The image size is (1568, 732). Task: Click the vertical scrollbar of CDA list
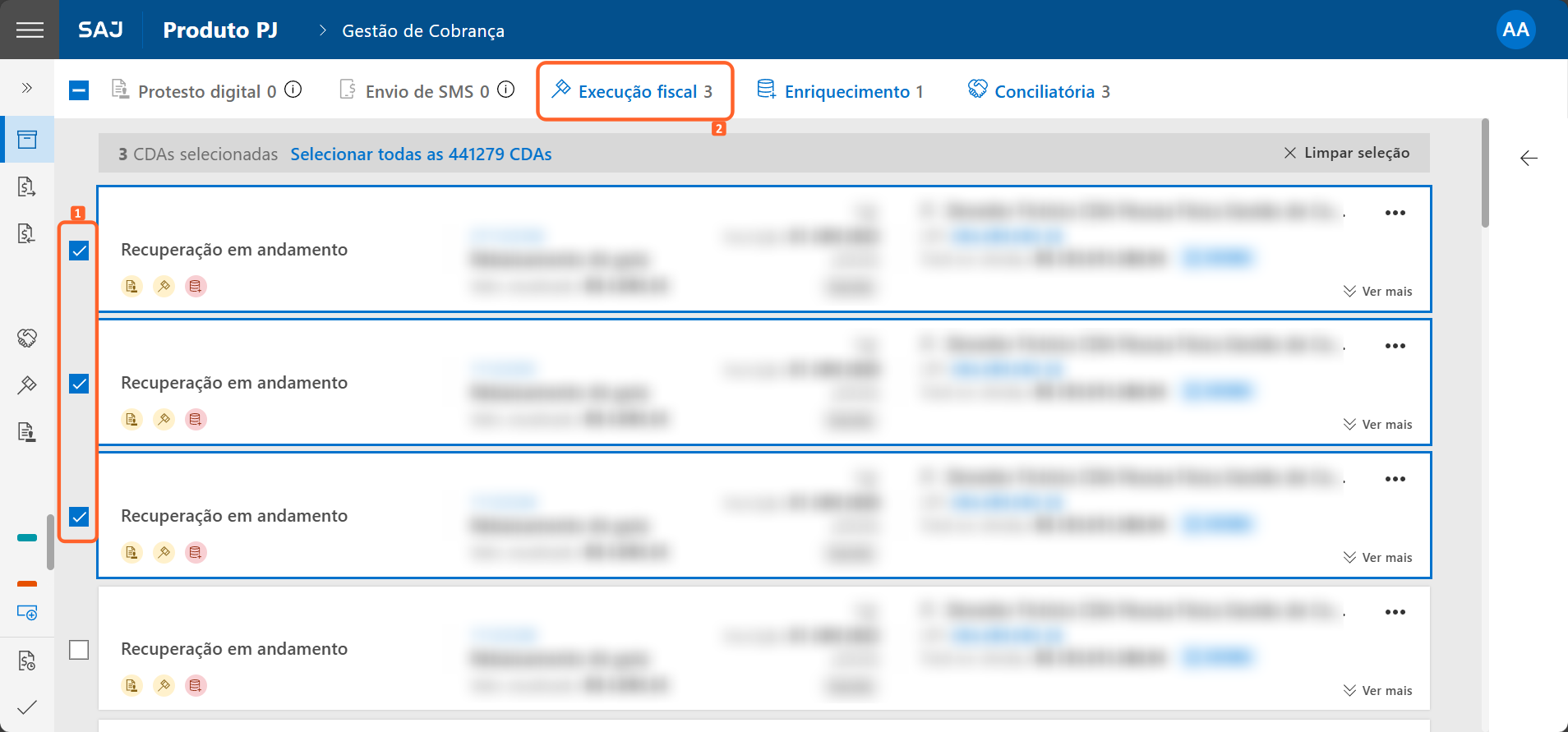(x=1485, y=173)
